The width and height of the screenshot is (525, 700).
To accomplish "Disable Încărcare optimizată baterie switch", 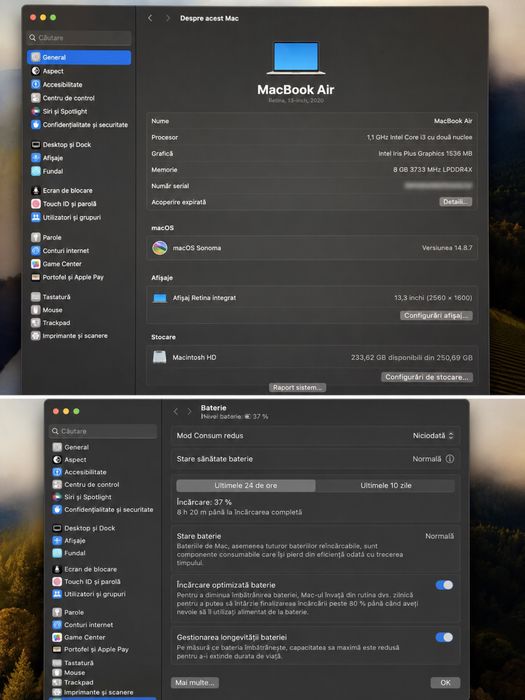I will 444,585.
